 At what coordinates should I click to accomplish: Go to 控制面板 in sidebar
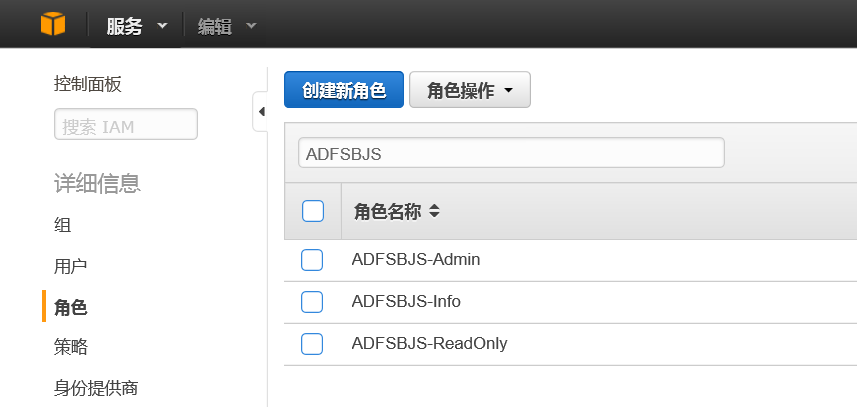88,84
